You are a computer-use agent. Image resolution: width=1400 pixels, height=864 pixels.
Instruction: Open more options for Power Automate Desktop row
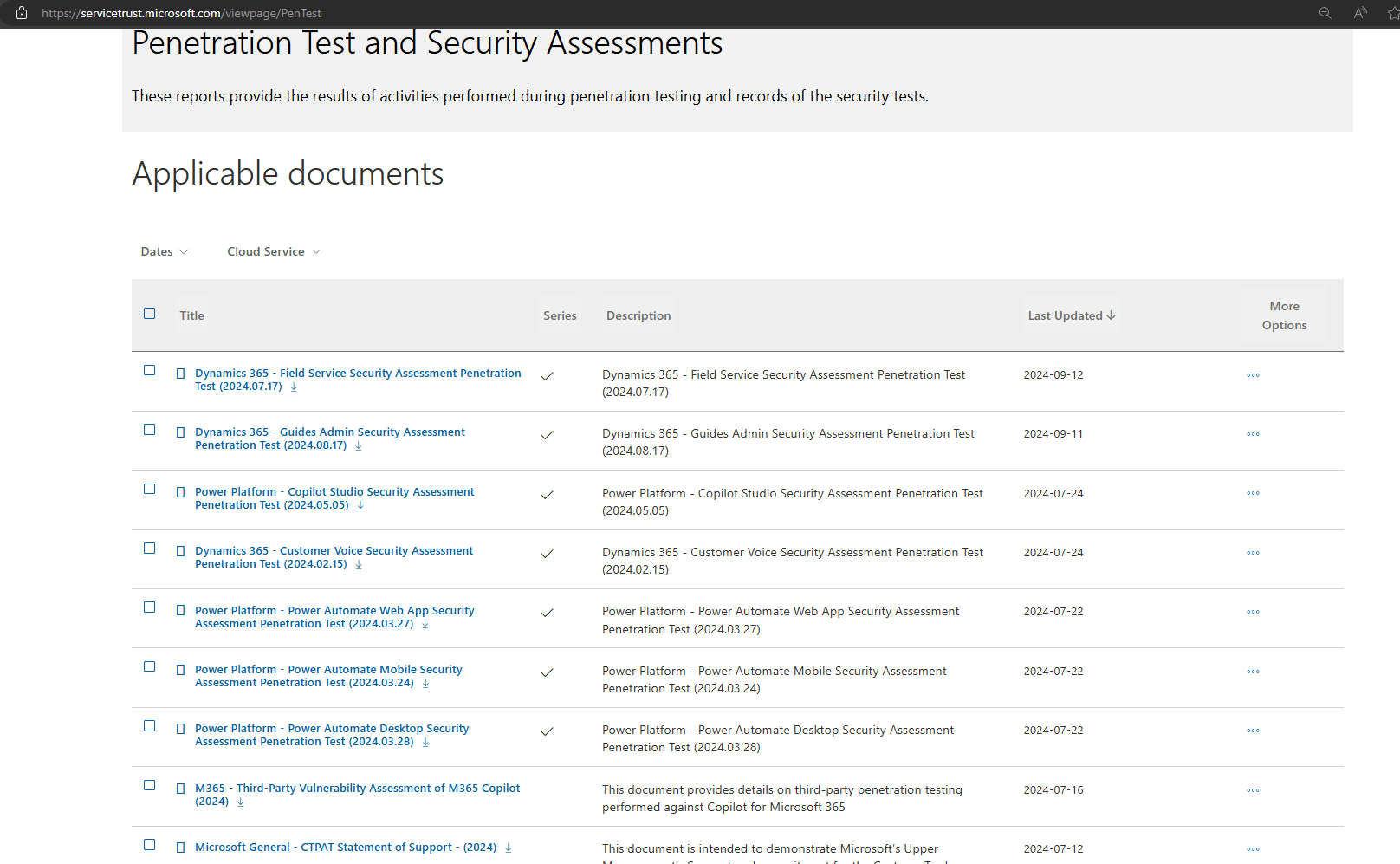tap(1253, 731)
